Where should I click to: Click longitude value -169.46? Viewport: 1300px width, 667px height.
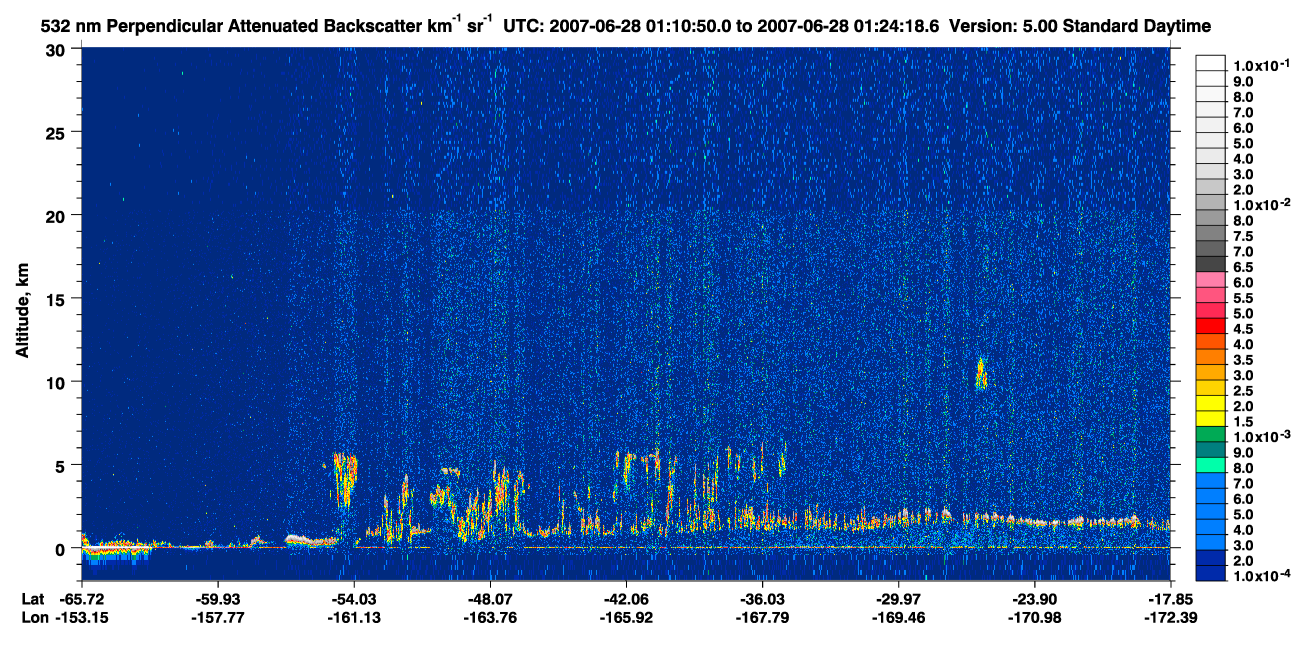(x=898, y=617)
